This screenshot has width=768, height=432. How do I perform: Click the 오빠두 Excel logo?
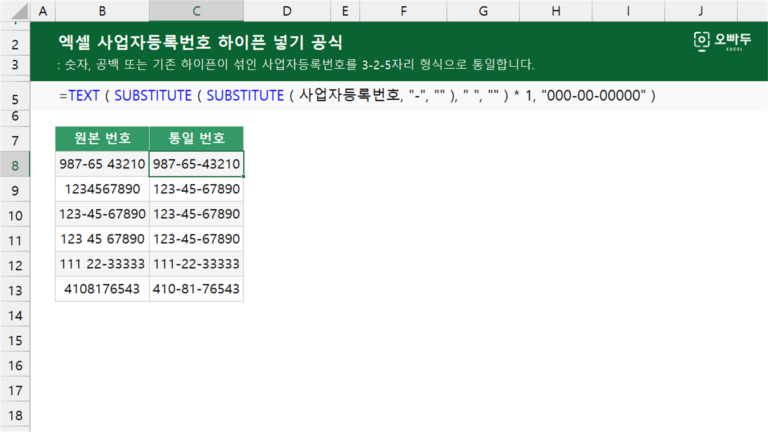pyautogui.click(x=722, y=41)
